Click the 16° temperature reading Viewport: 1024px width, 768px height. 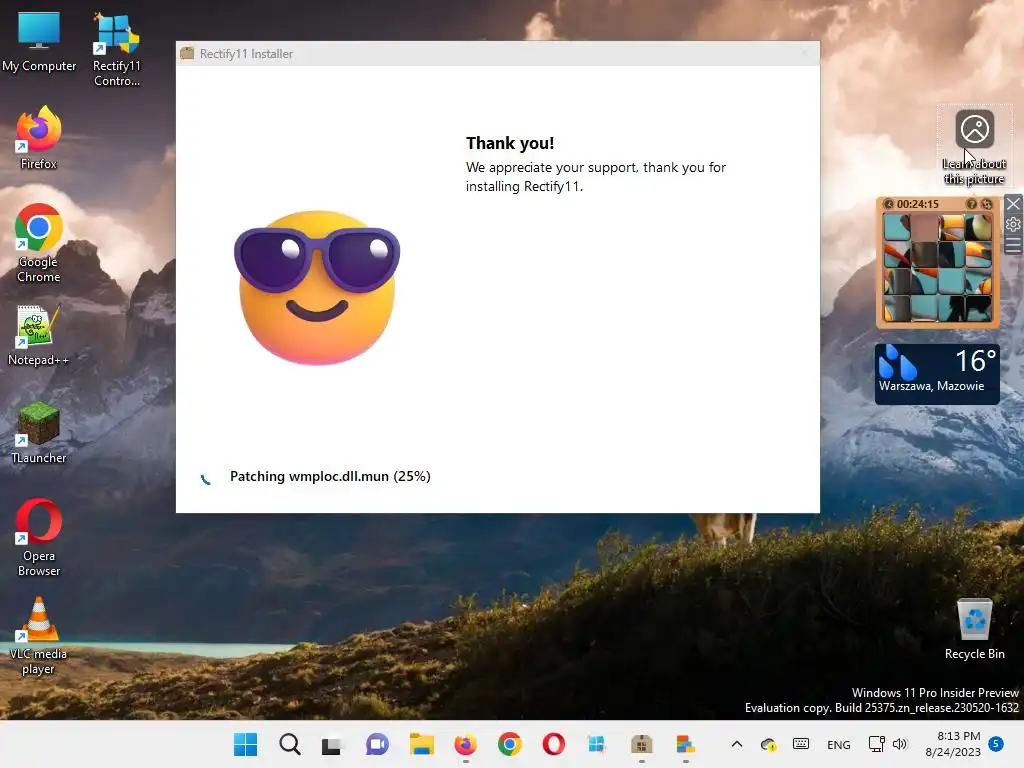pos(976,361)
